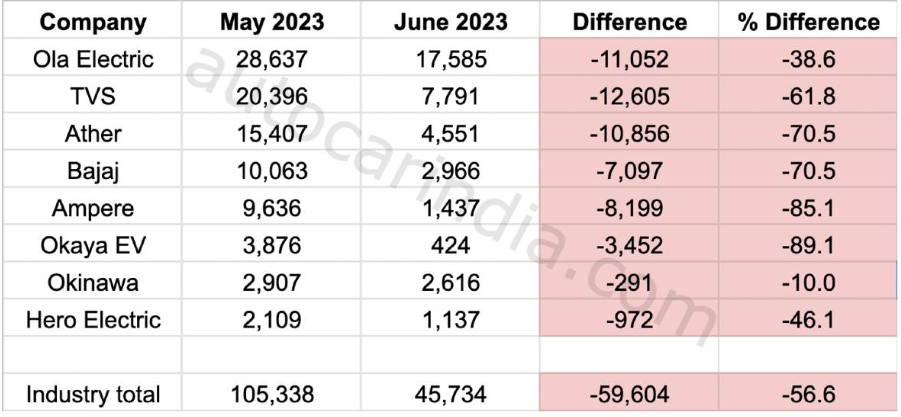
Task: Select the June 2023 column header
Action: point(450,22)
